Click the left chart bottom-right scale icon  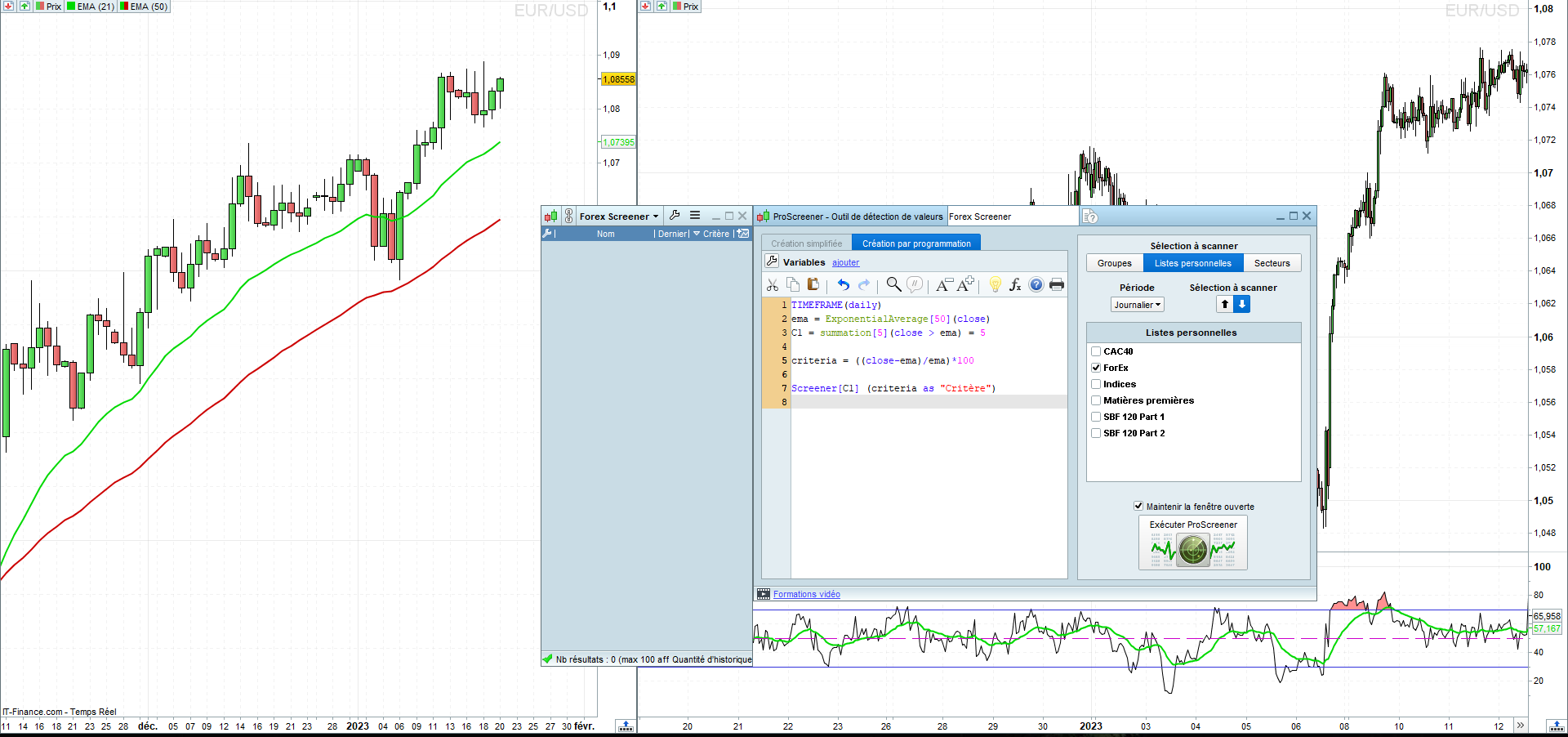pyautogui.click(x=626, y=726)
